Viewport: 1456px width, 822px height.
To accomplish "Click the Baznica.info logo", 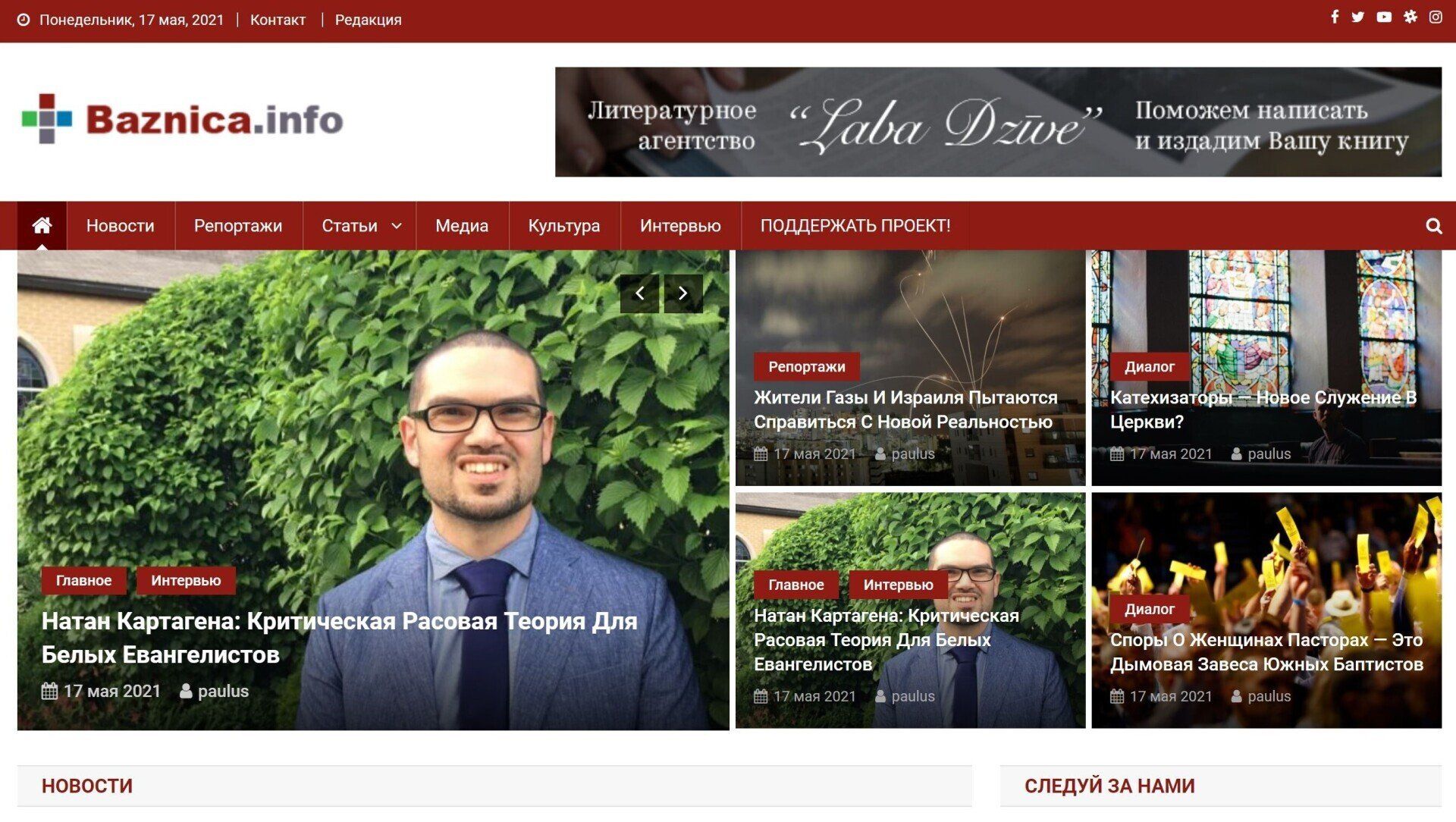I will click(x=182, y=120).
